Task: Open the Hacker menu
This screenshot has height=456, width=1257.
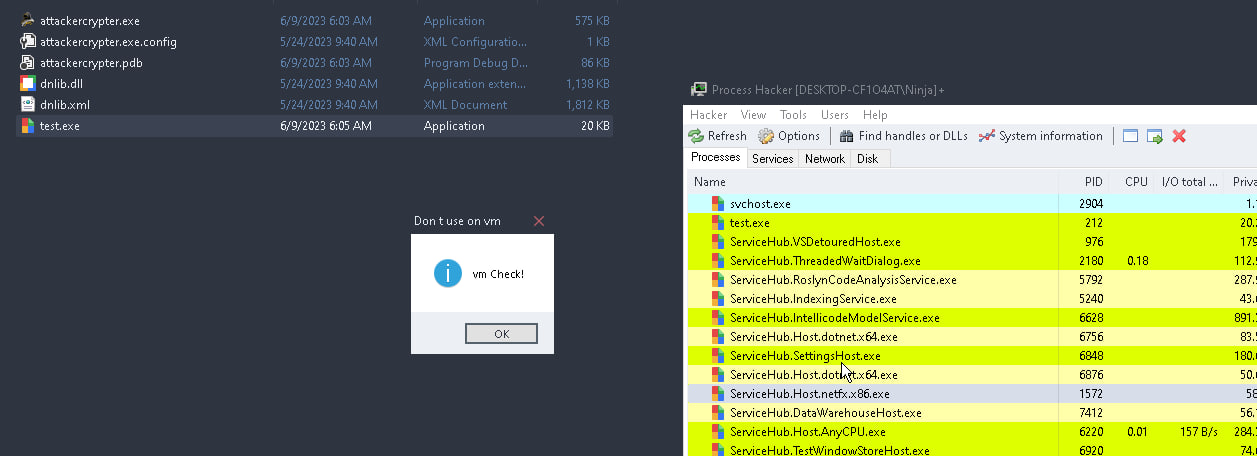Action: [709, 115]
